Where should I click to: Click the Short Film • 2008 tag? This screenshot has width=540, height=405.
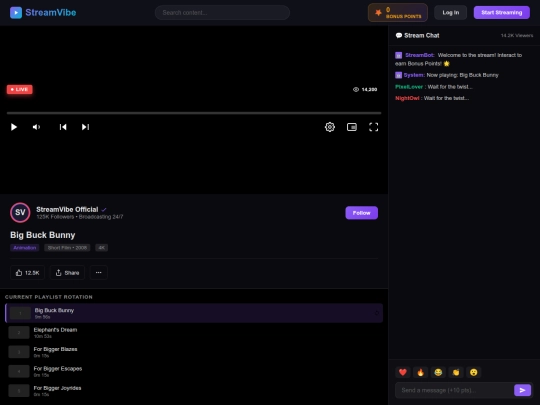coord(67,248)
